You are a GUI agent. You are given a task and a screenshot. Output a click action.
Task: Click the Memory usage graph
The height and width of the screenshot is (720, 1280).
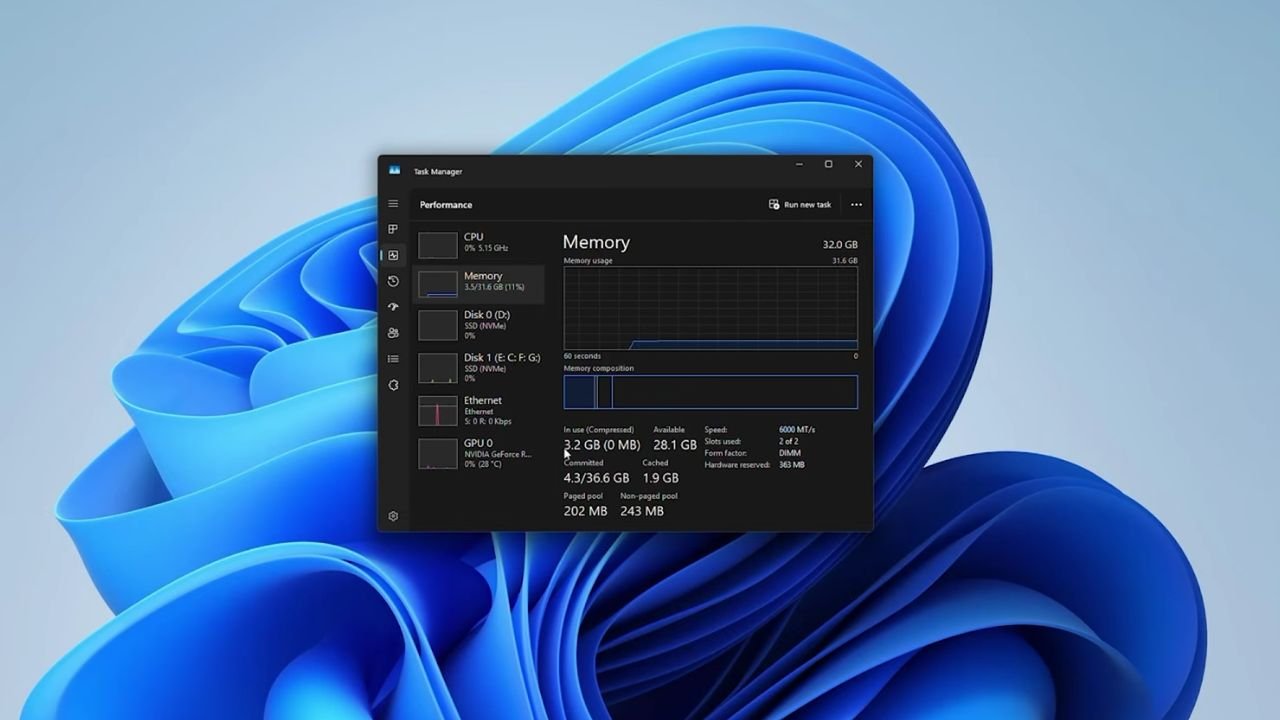(x=710, y=308)
